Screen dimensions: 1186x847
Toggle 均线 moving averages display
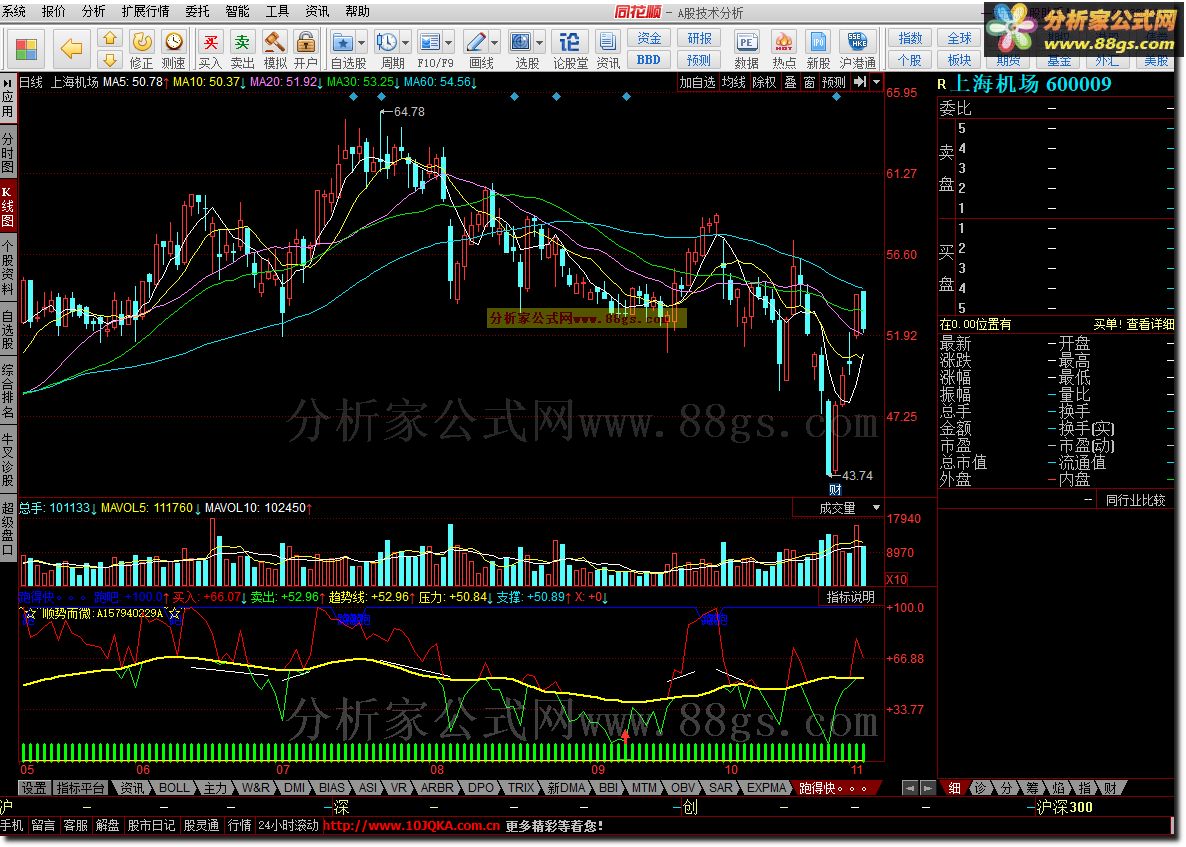[734, 82]
